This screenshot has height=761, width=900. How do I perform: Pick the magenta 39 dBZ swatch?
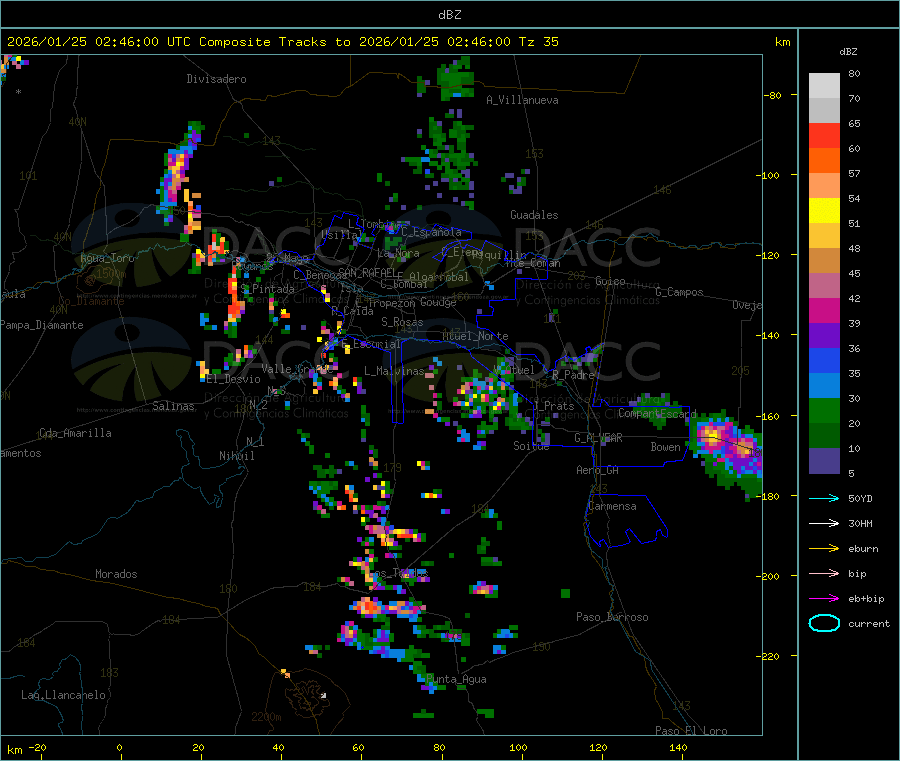824,310
